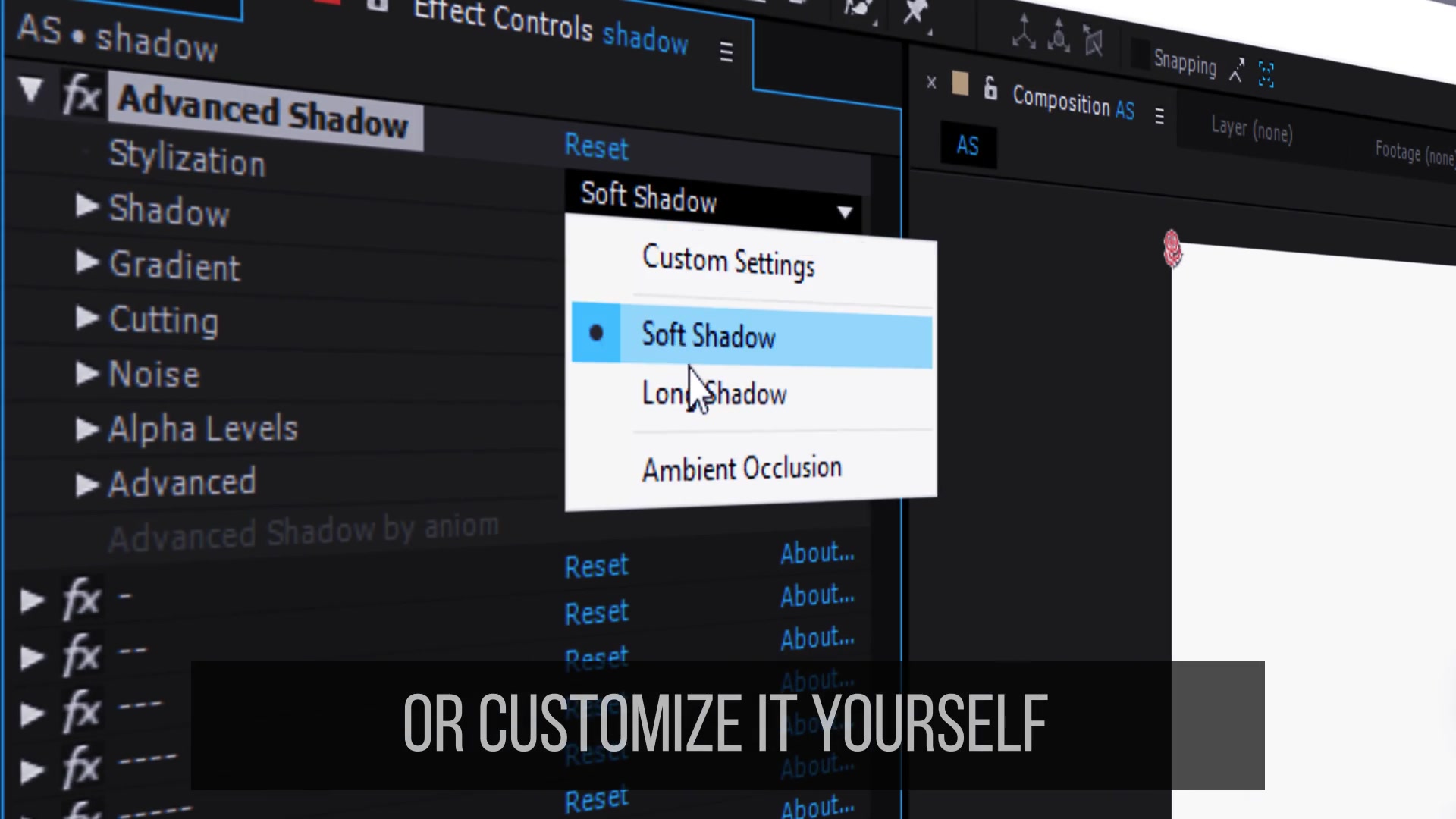Open About for the single-dash effect
Image resolution: width=1456 pixels, height=819 pixels.
click(x=817, y=554)
